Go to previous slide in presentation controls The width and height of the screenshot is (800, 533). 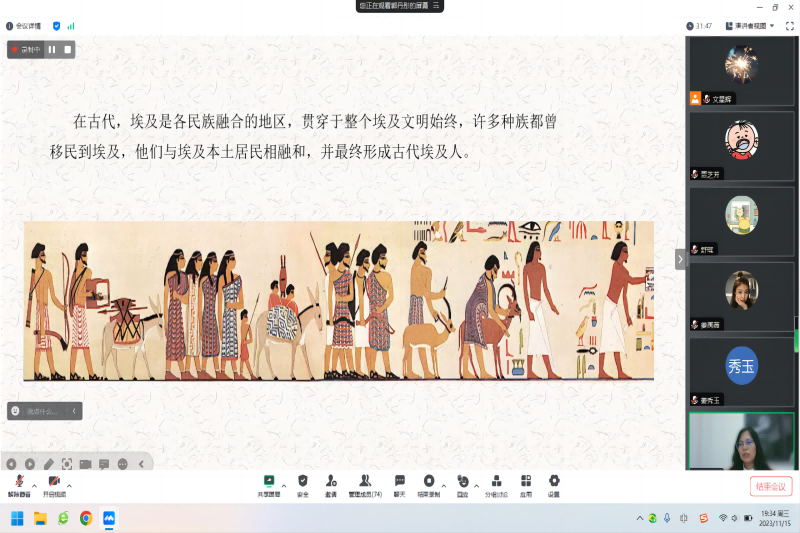(x=11, y=464)
